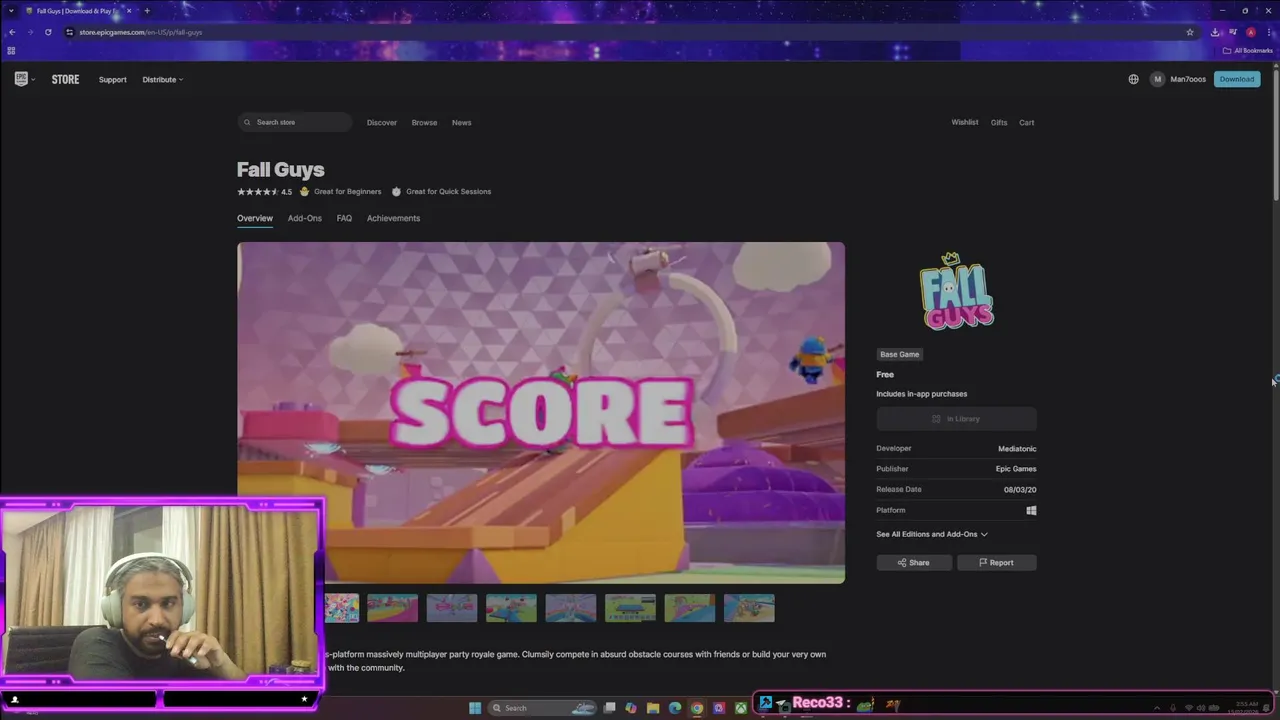Screen dimensions: 1280x720
Task: Open the Gifts link
Action: [x=999, y=122]
